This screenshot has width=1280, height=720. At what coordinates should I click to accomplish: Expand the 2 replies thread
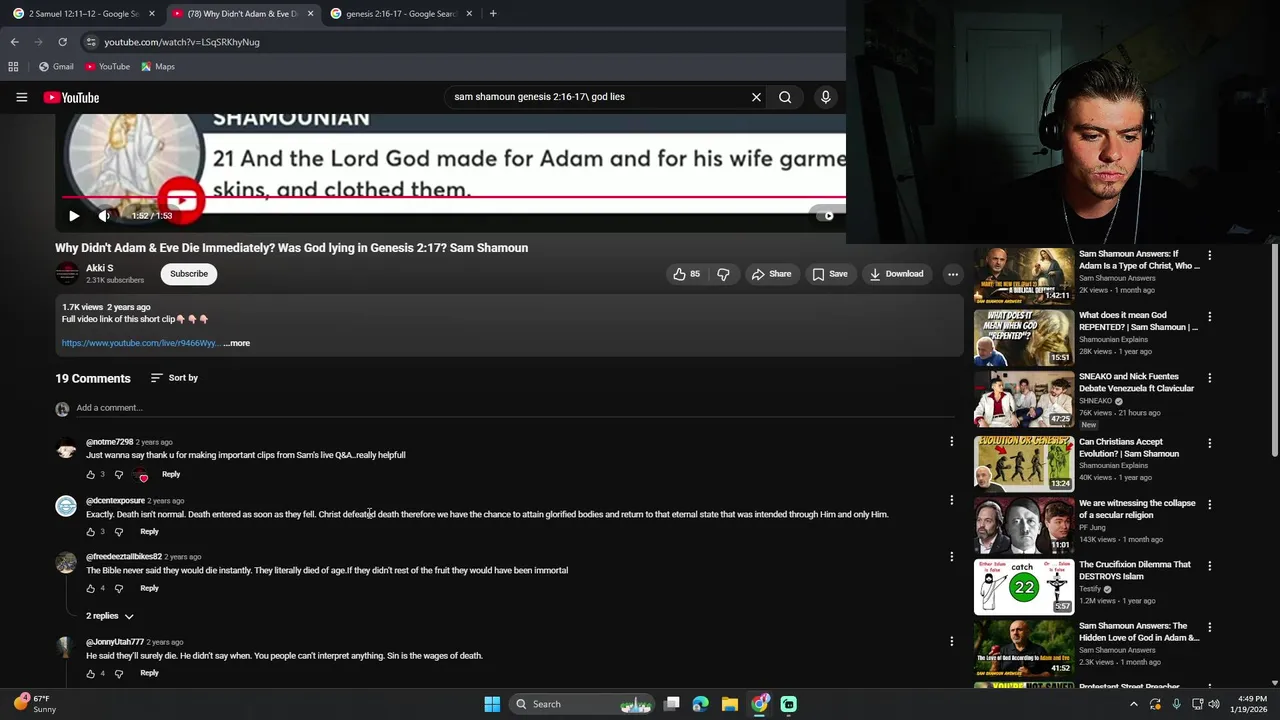coord(110,616)
